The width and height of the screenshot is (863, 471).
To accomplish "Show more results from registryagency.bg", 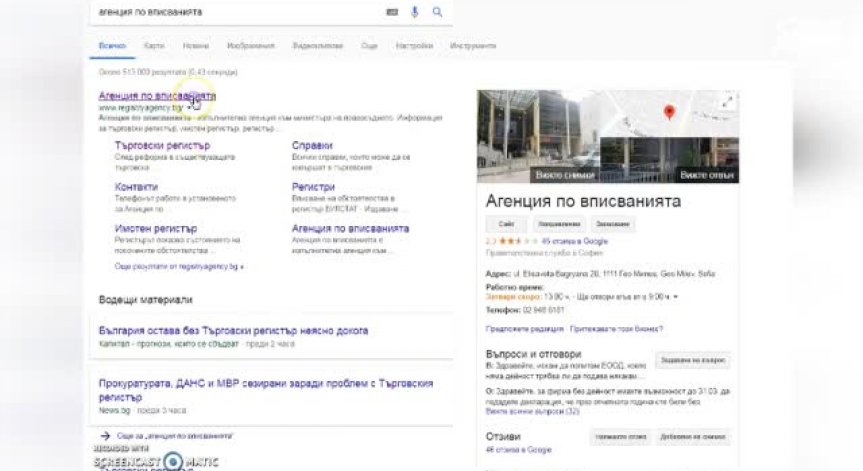I will (178, 266).
